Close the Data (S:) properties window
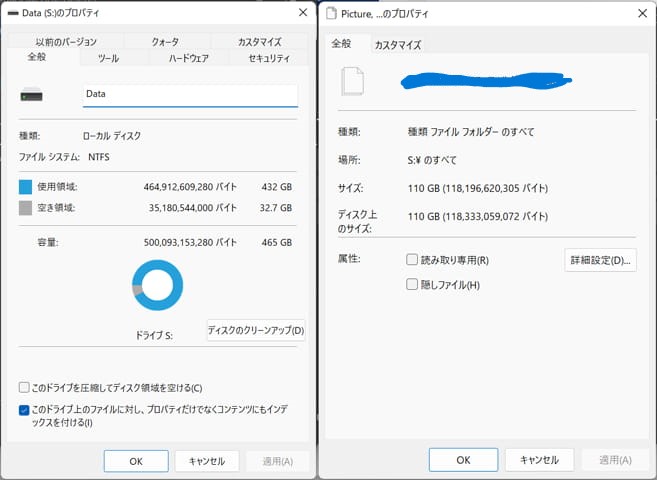The image size is (657, 480). 303,13
